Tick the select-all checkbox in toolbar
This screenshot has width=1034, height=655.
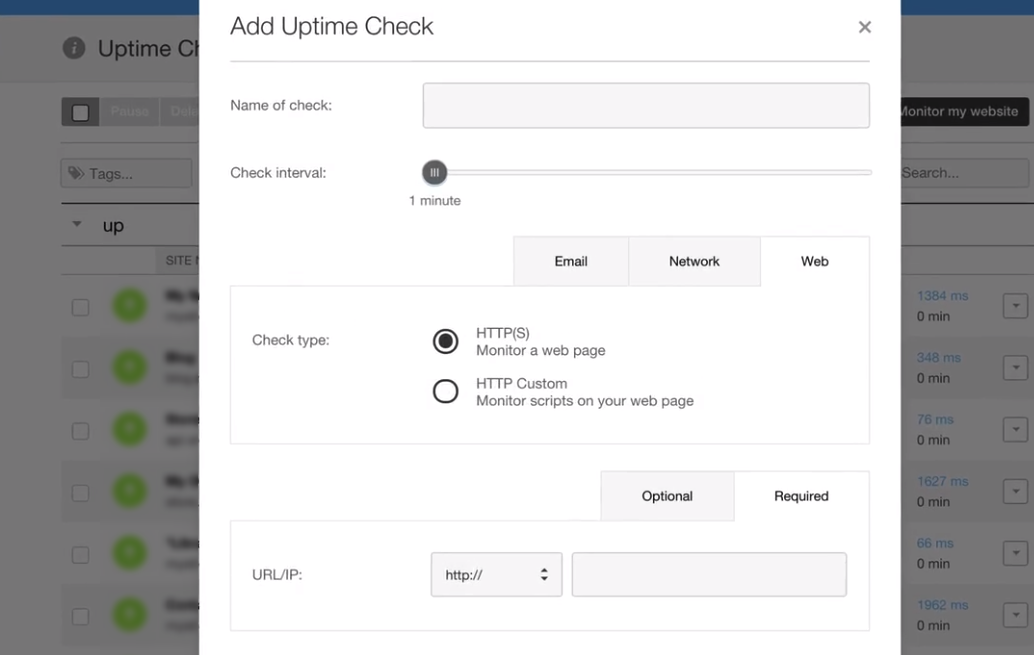point(80,113)
